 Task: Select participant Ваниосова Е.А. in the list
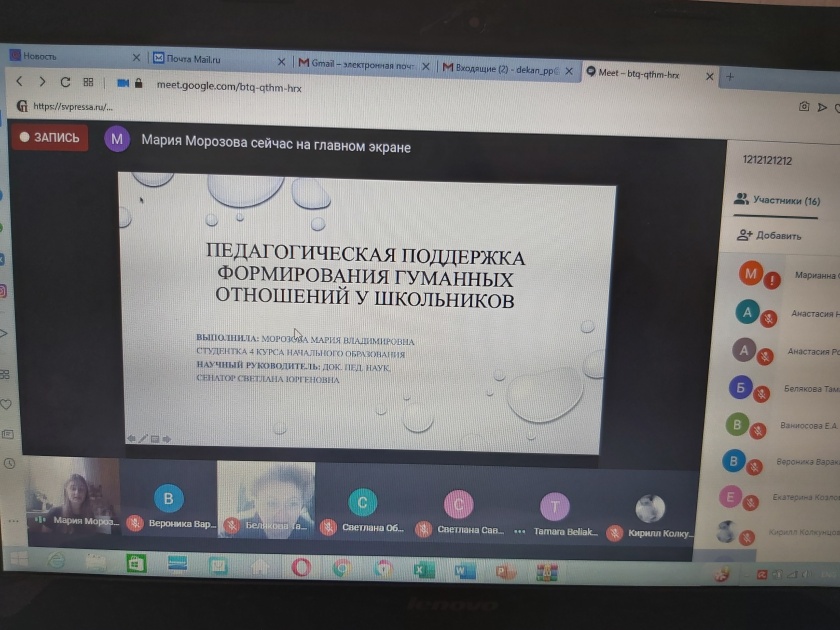[782, 425]
